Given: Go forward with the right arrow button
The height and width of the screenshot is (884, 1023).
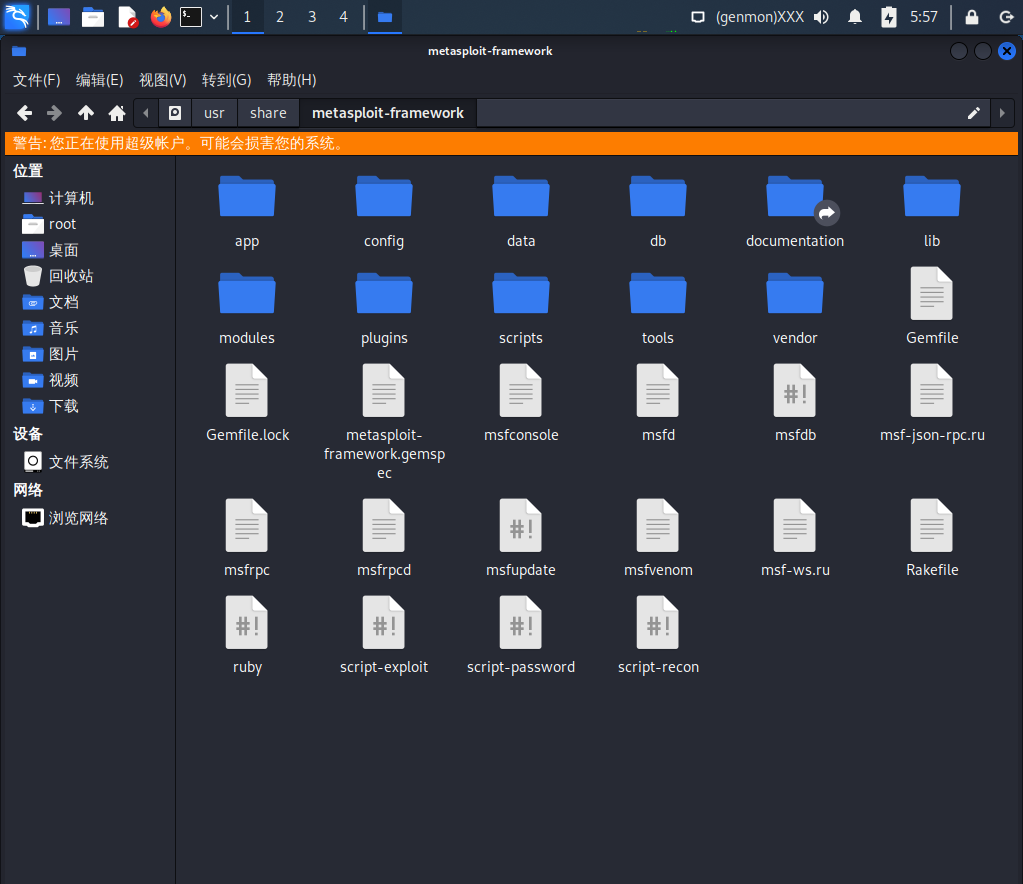Looking at the screenshot, I should [55, 113].
